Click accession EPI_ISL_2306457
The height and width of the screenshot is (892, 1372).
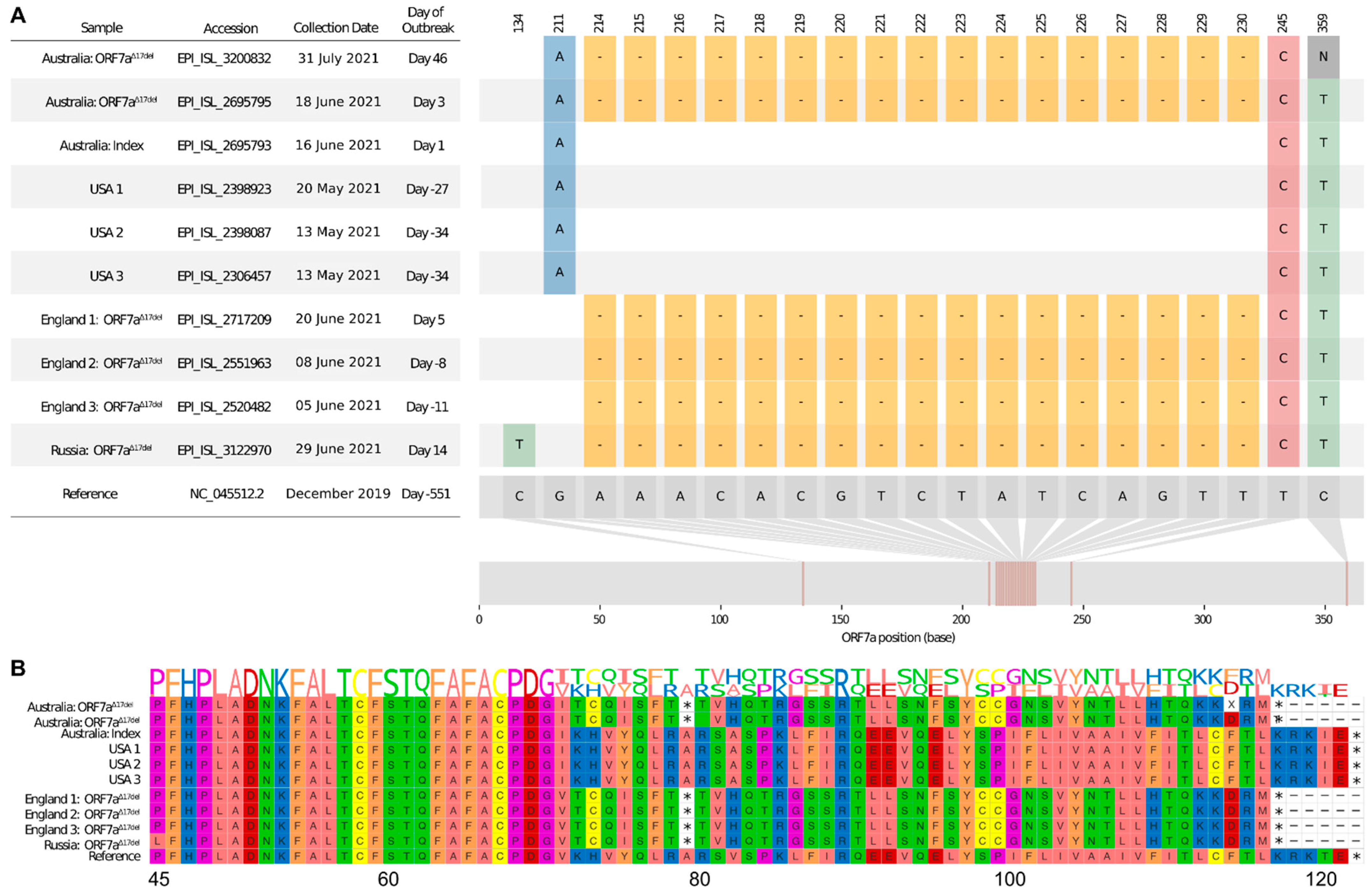pyautogui.click(x=224, y=276)
